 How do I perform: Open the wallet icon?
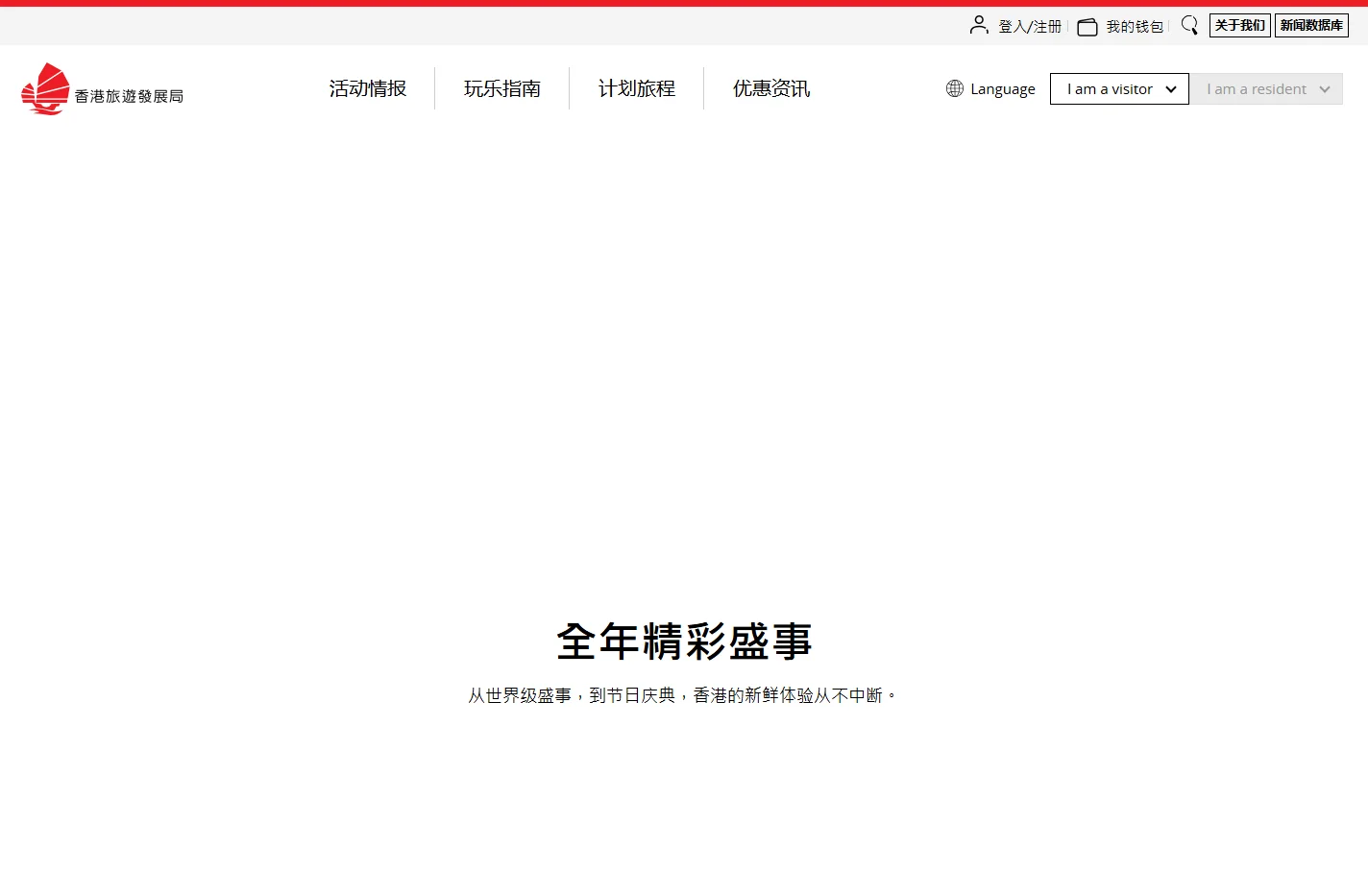coord(1087,27)
